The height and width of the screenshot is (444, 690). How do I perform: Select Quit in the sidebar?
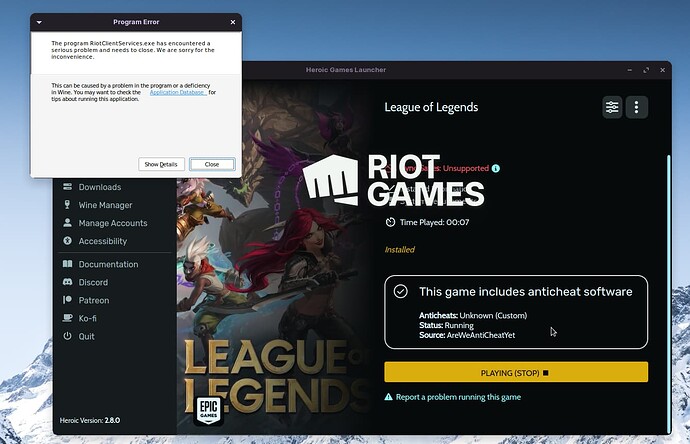(x=86, y=336)
